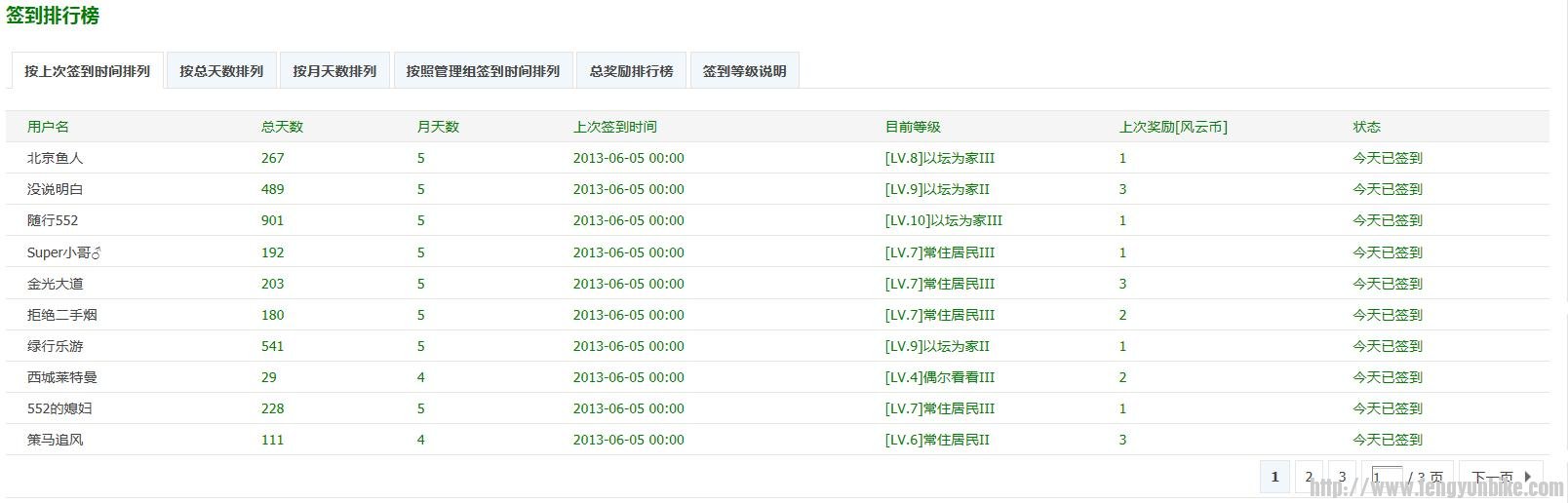Click the username 没说明白

[55, 189]
